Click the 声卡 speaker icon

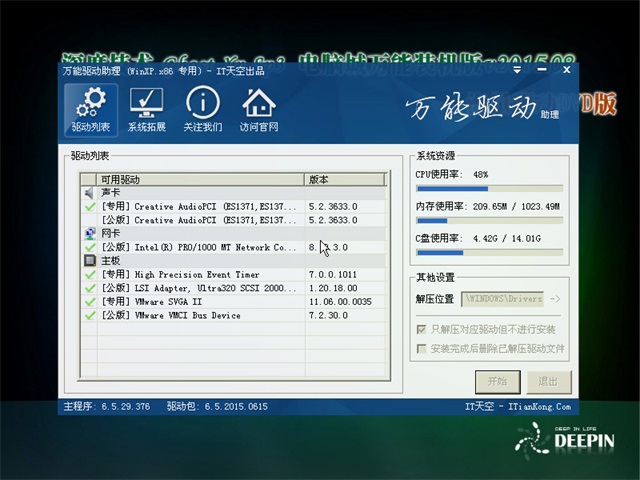coord(90,192)
